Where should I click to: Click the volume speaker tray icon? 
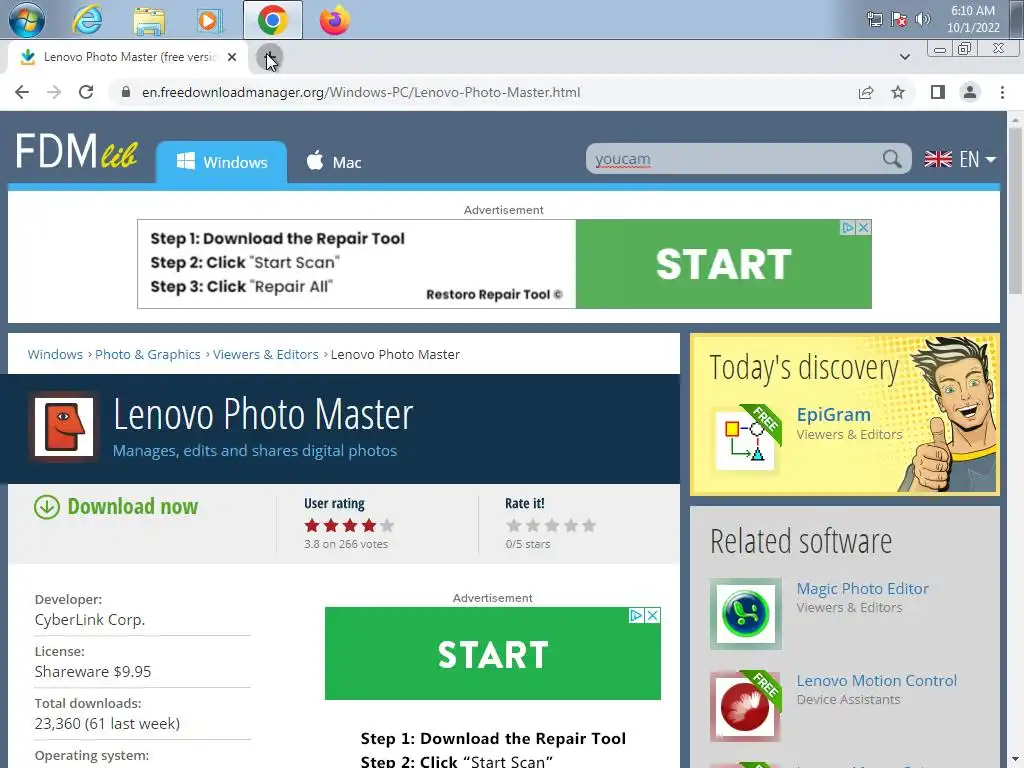click(922, 20)
